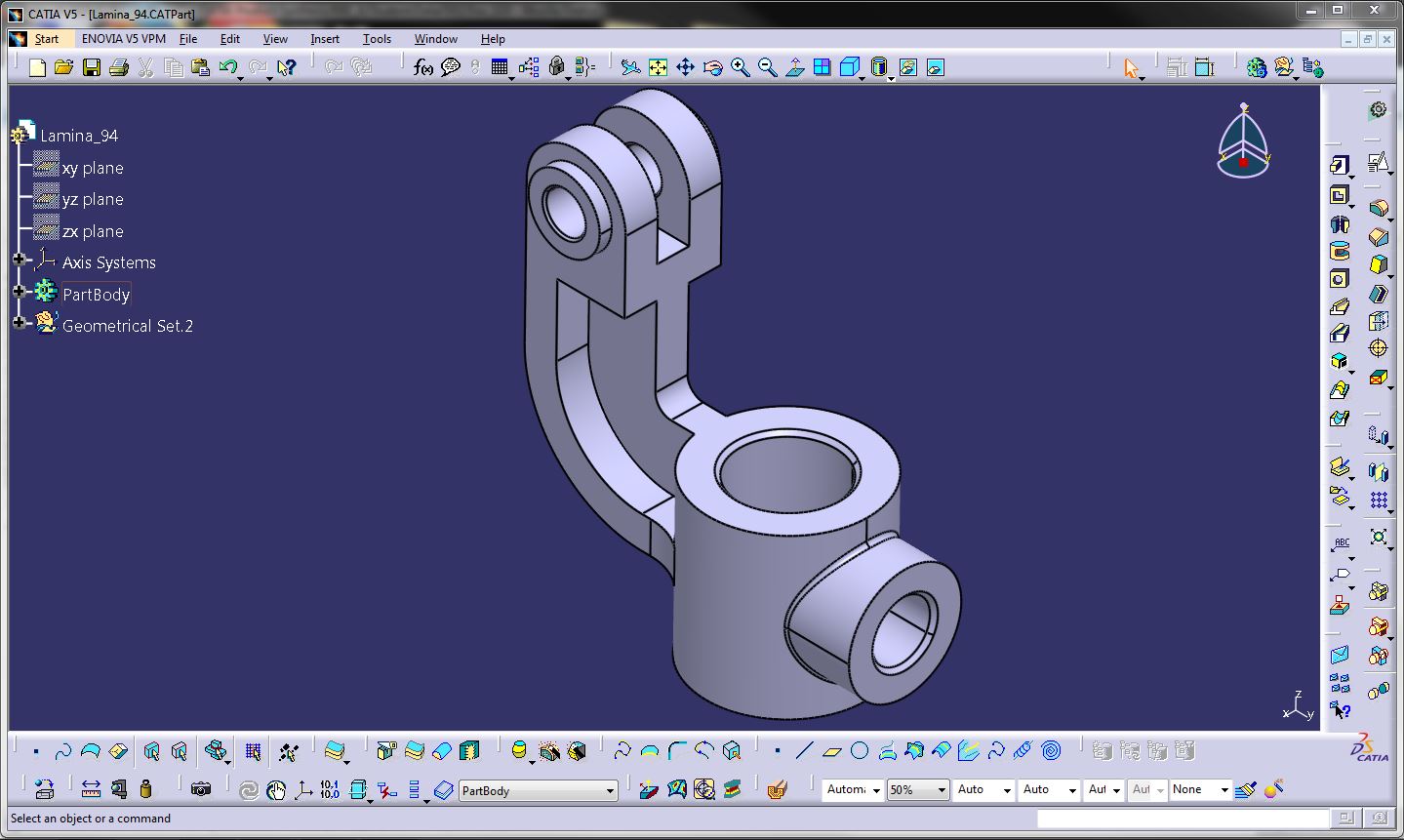Open the Tools menu

pos(377,39)
